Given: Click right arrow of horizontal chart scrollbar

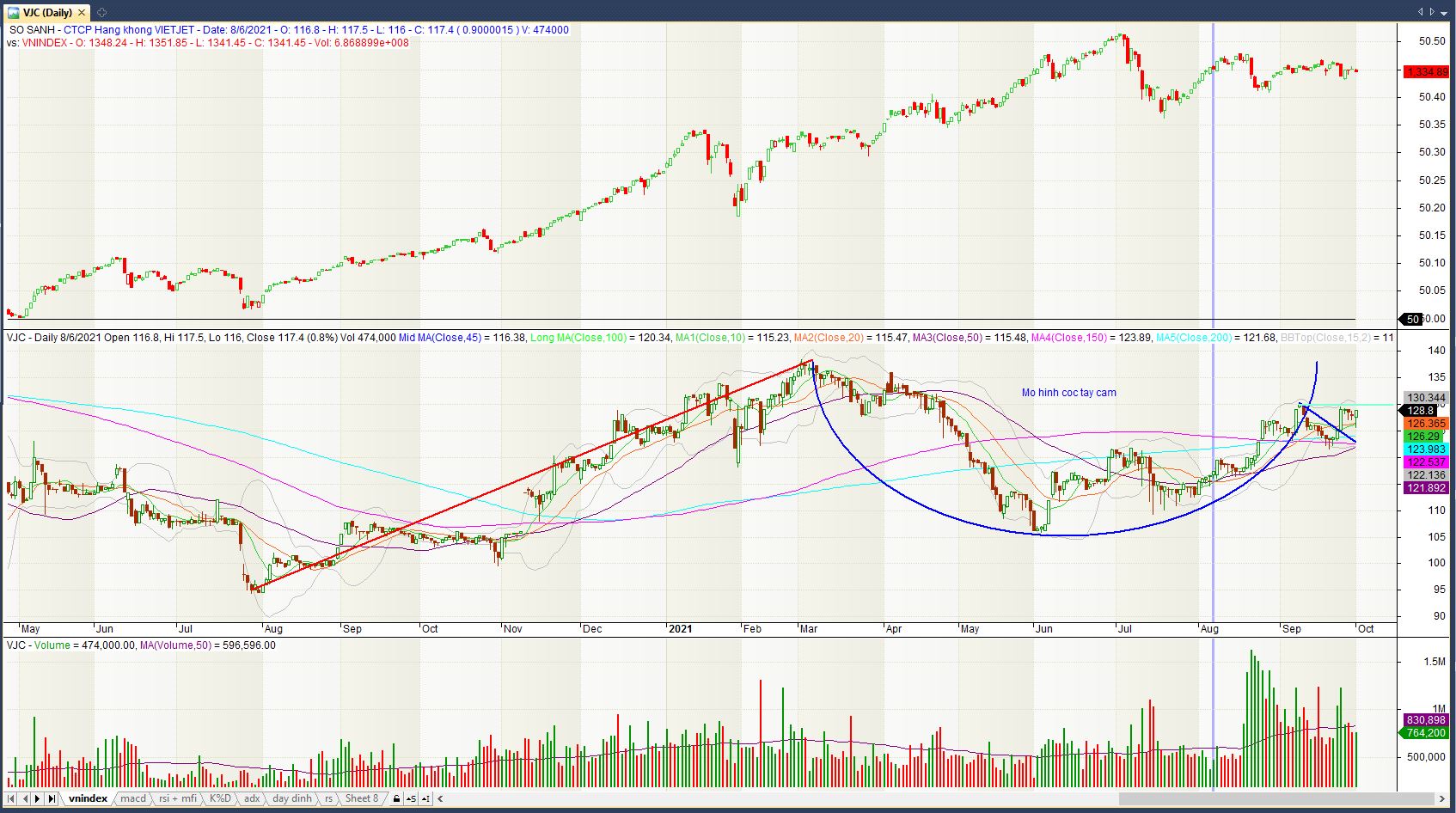Looking at the screenshot, I should tap(1442, 798).
